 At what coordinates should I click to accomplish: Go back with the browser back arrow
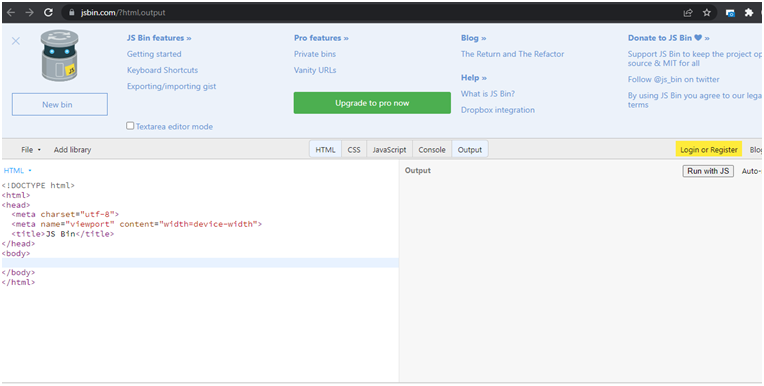(x=11, y=13)
